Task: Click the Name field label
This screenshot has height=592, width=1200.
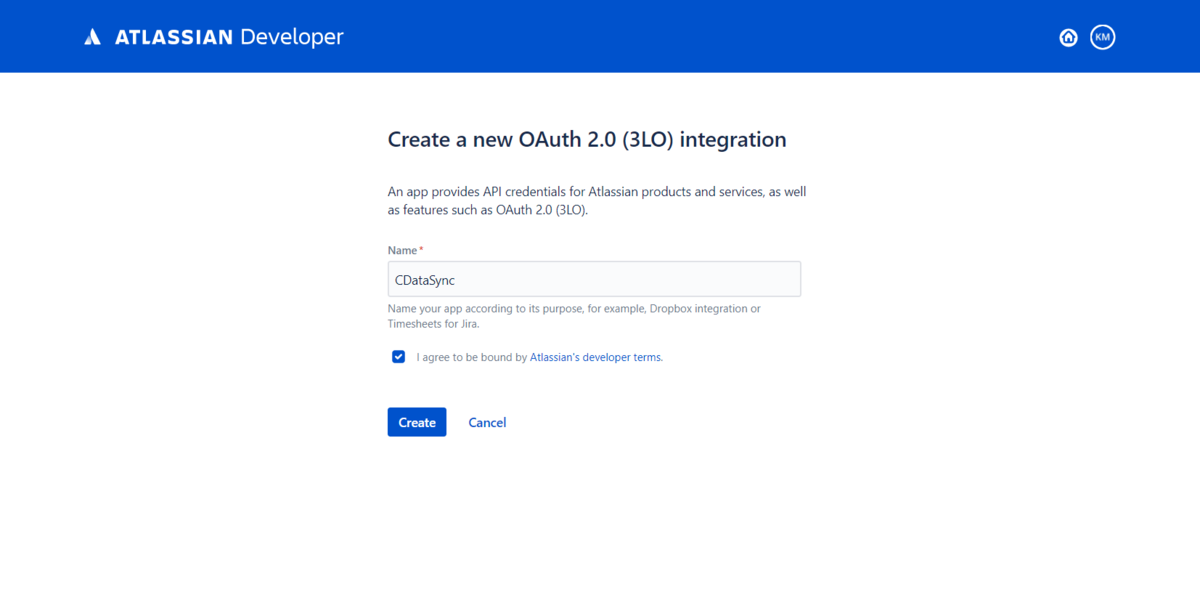Action: tap(405, 249)
